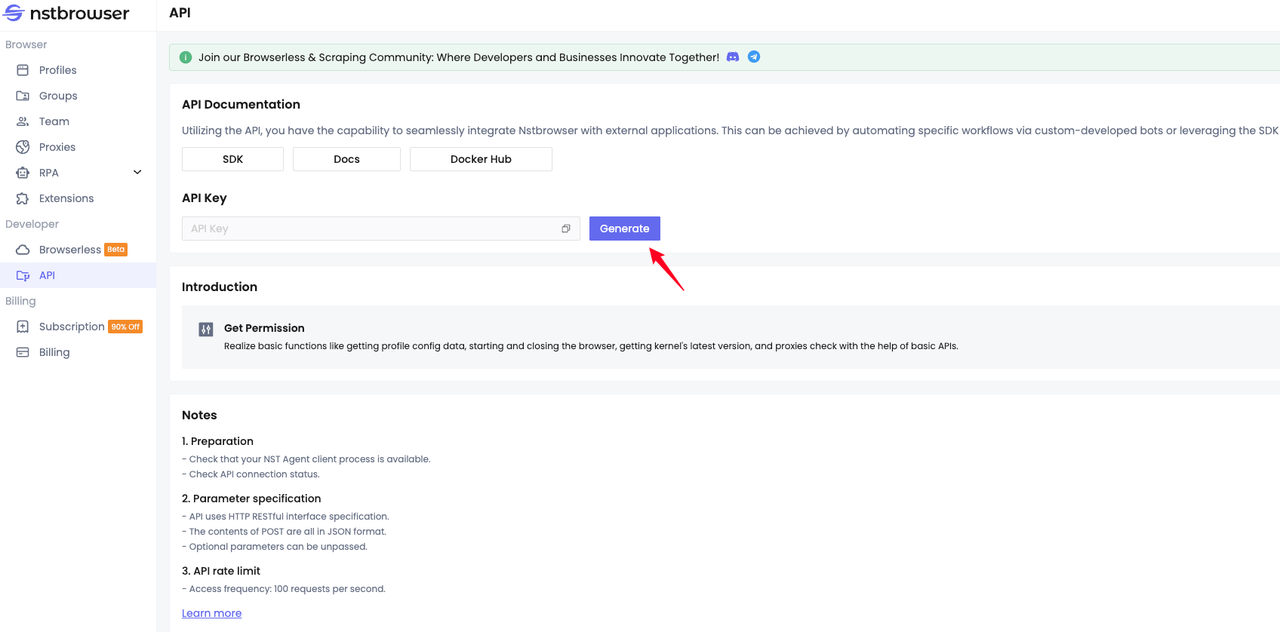1280x632 pixels.
Task: Click the API sidebar icon
Action: (22, 275)
